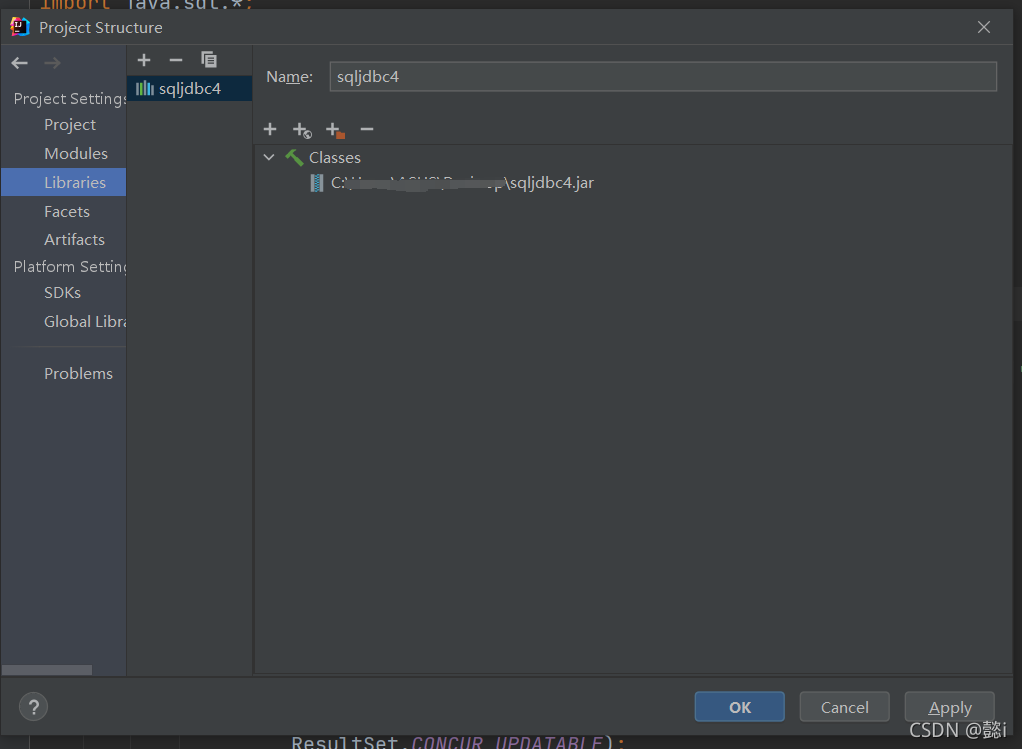Image resolution: width=1022 pixels, height=749 pixels.
Task: Click the New Project Library plus icon
Action: 144,60
